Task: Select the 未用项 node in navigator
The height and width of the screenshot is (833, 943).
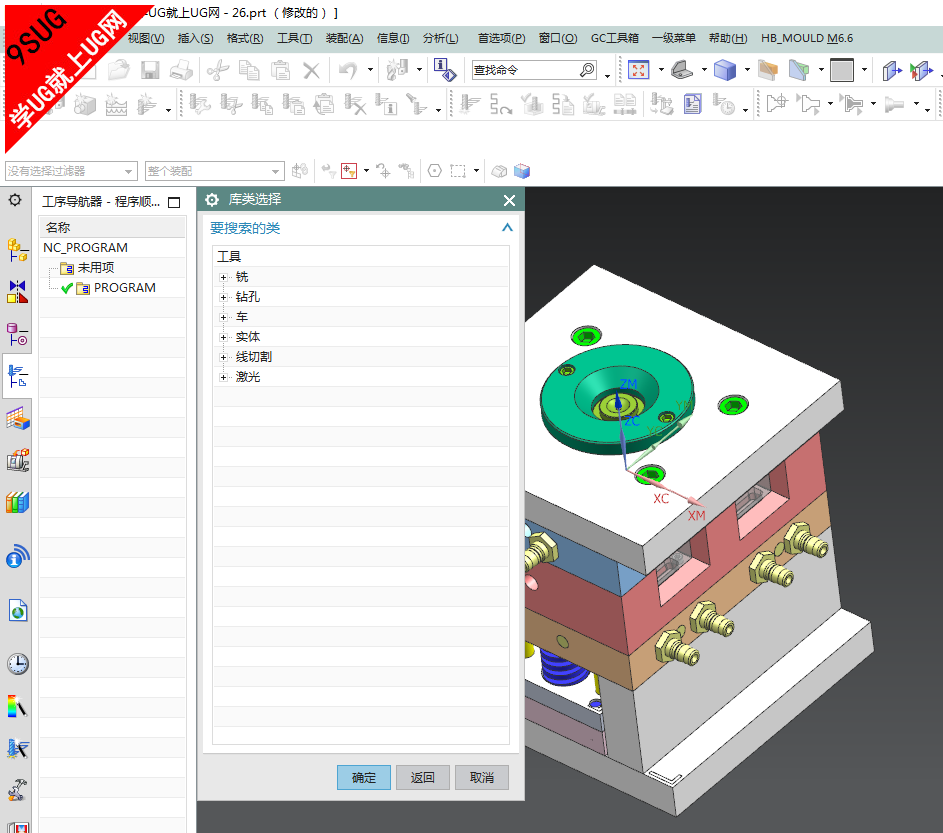Action: pos(96,268)
